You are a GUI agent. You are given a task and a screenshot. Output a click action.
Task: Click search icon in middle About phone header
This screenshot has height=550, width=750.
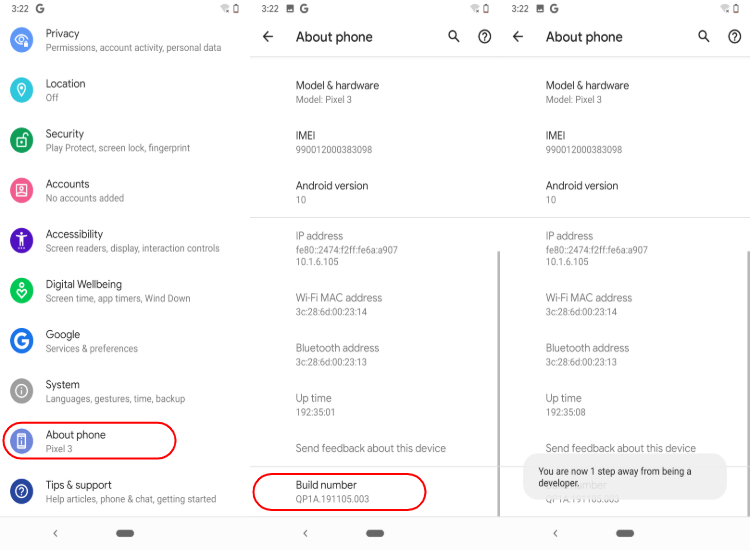coord(453,36)
